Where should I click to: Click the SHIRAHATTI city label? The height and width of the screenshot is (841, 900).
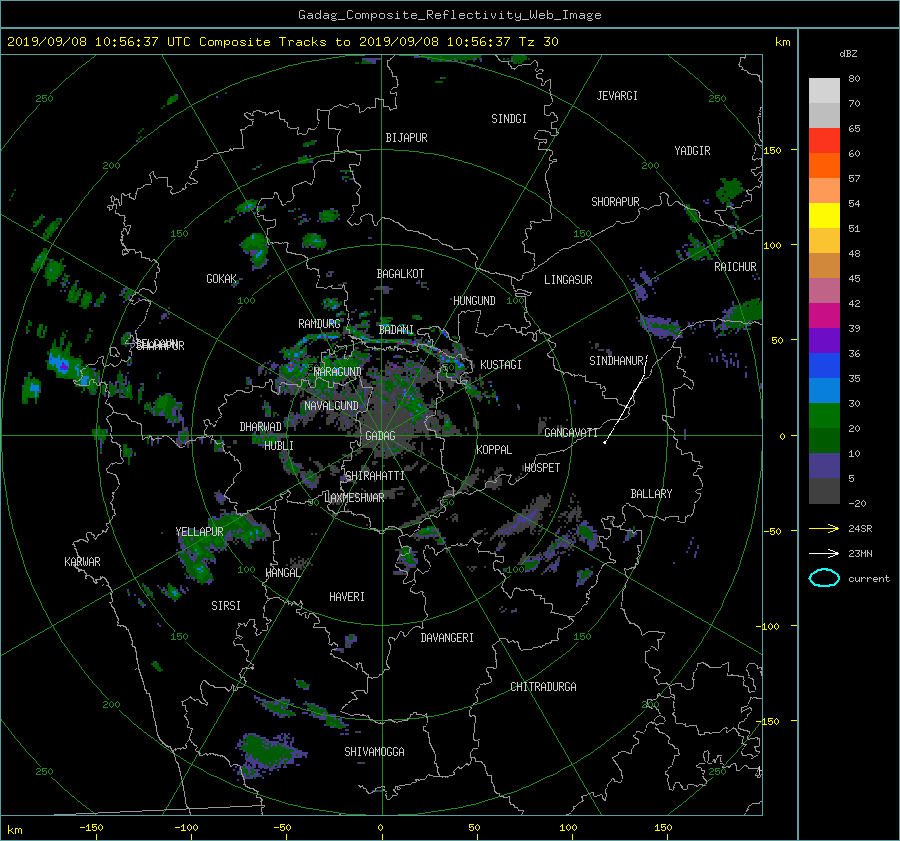(x=374, y=476)
